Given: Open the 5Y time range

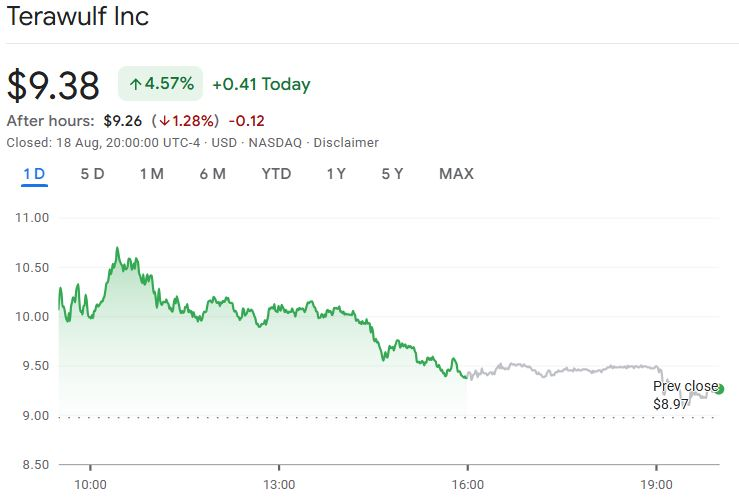Looking at the screenshot, I should coord(392,174).
